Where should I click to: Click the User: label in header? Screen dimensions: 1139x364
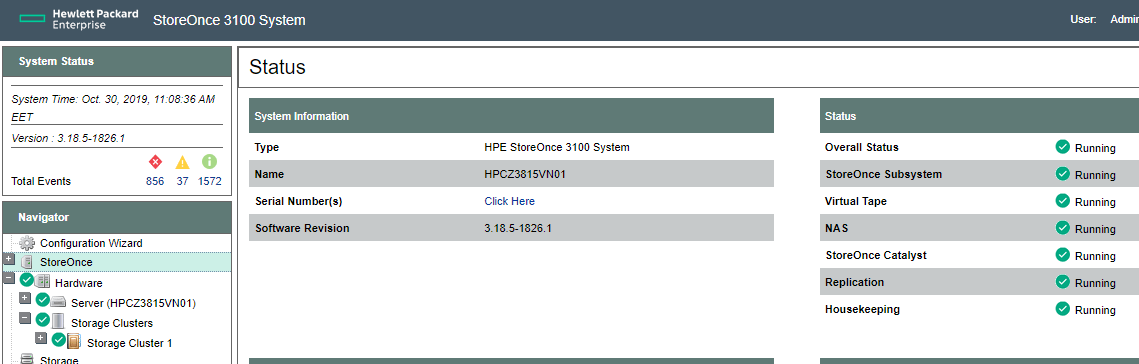pyautogui.click(x=1083, y=20)
